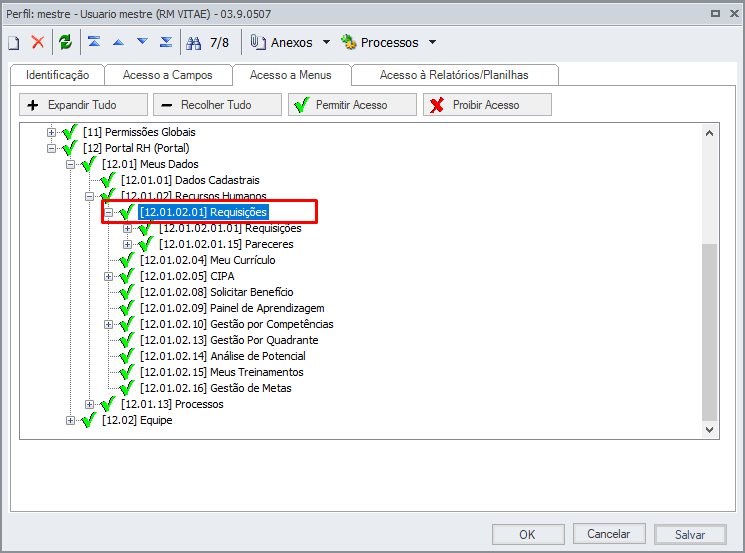745x553 pixels.
Task: Select the selected [12.01.02.01] Requisições item
Action: pyautogui.click(x=203, y=212)
